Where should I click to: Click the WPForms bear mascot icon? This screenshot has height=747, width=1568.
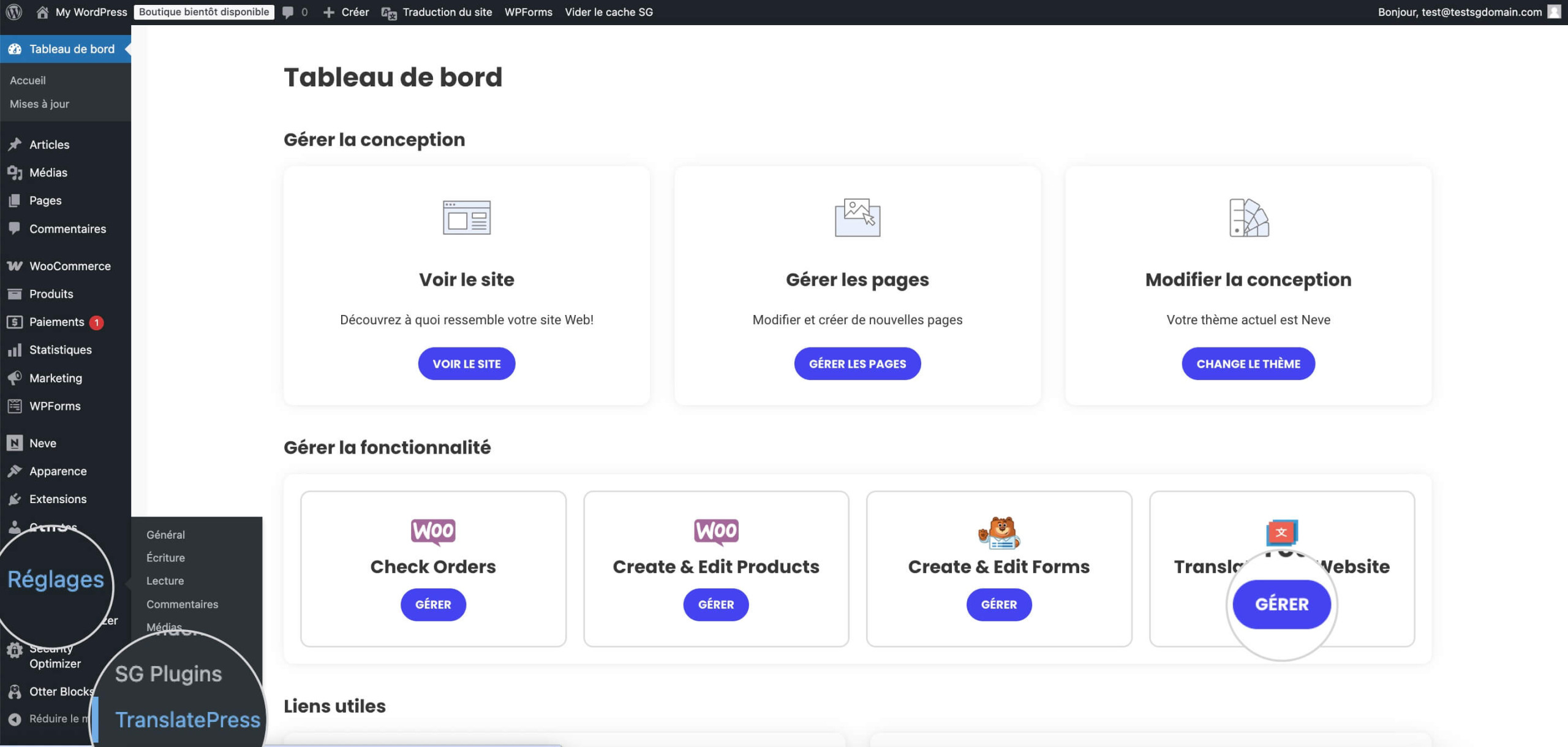(x=999, y=533)
